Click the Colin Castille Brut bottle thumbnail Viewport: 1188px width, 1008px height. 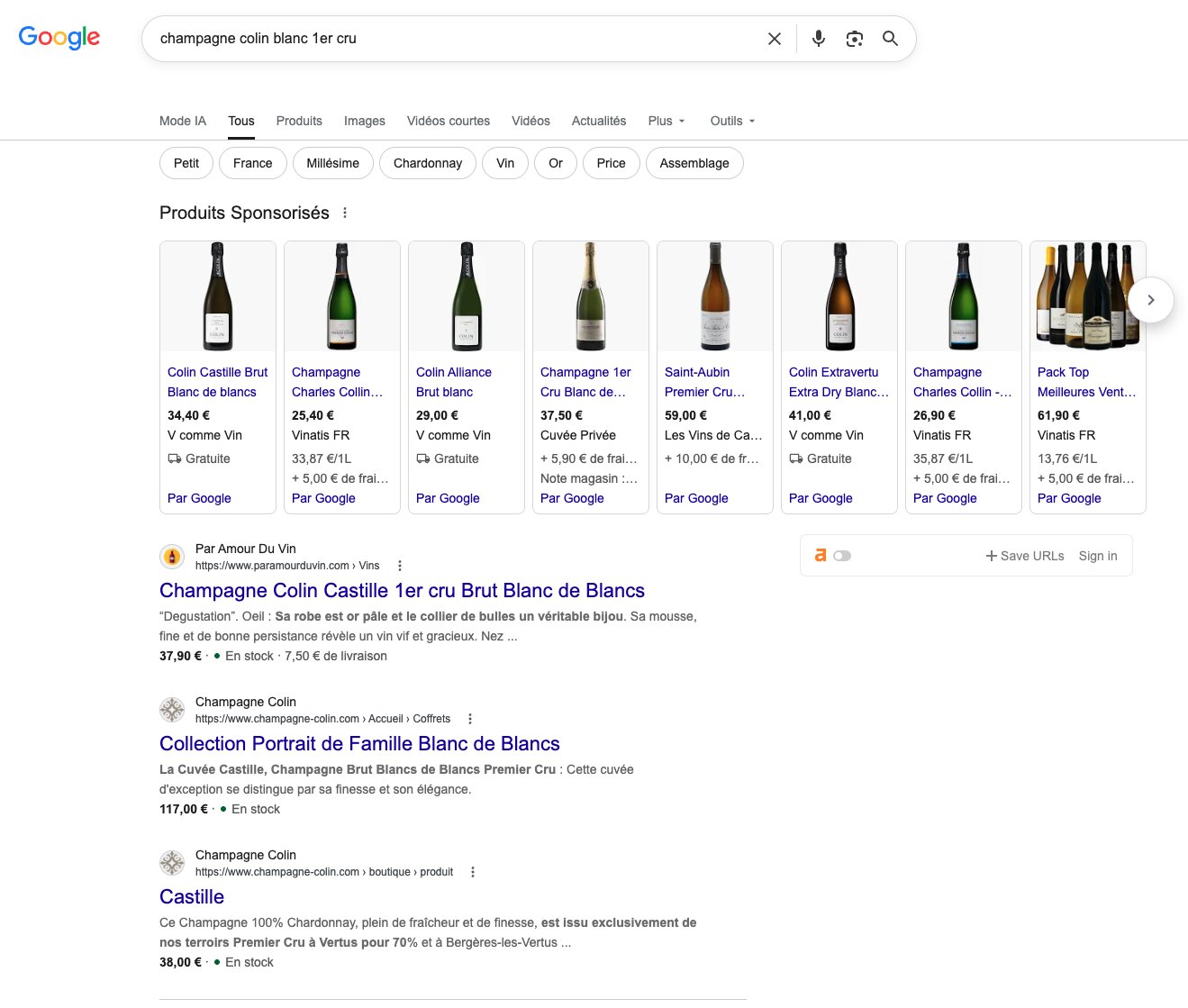point(218,296)
